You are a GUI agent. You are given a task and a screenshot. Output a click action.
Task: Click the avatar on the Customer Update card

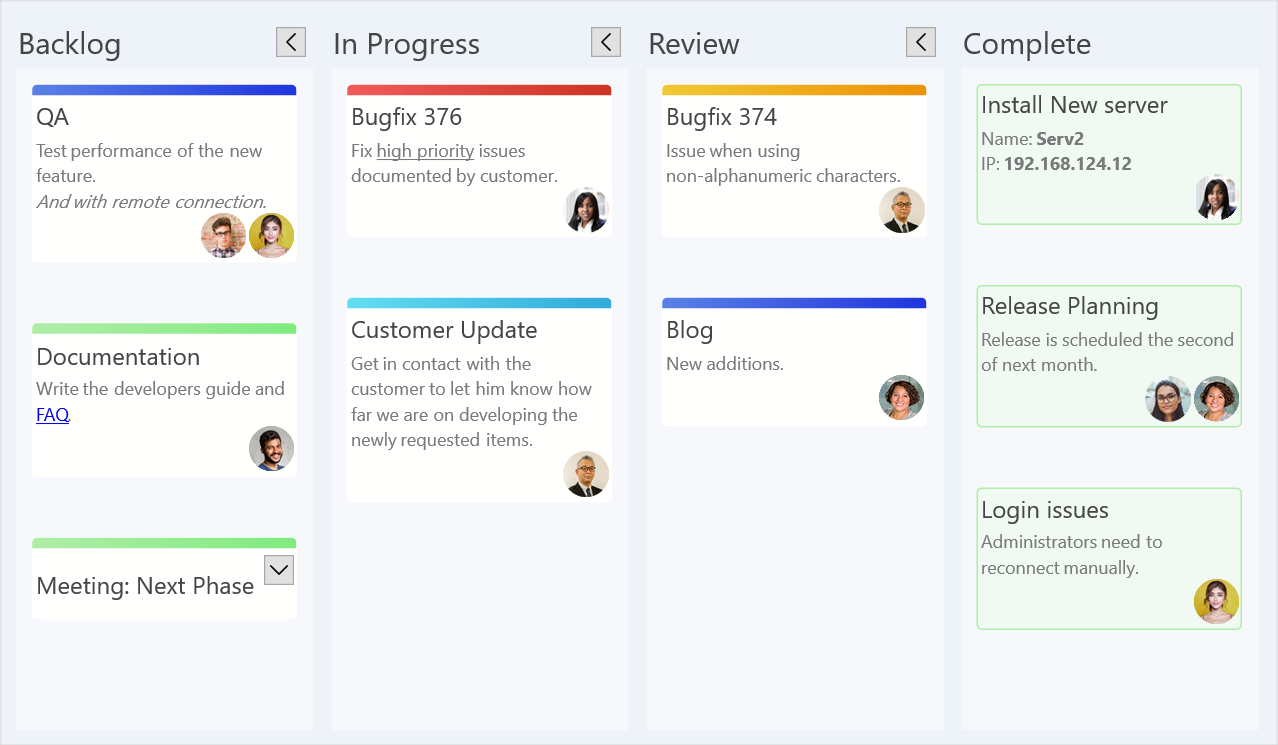click(x=586, y=474)
